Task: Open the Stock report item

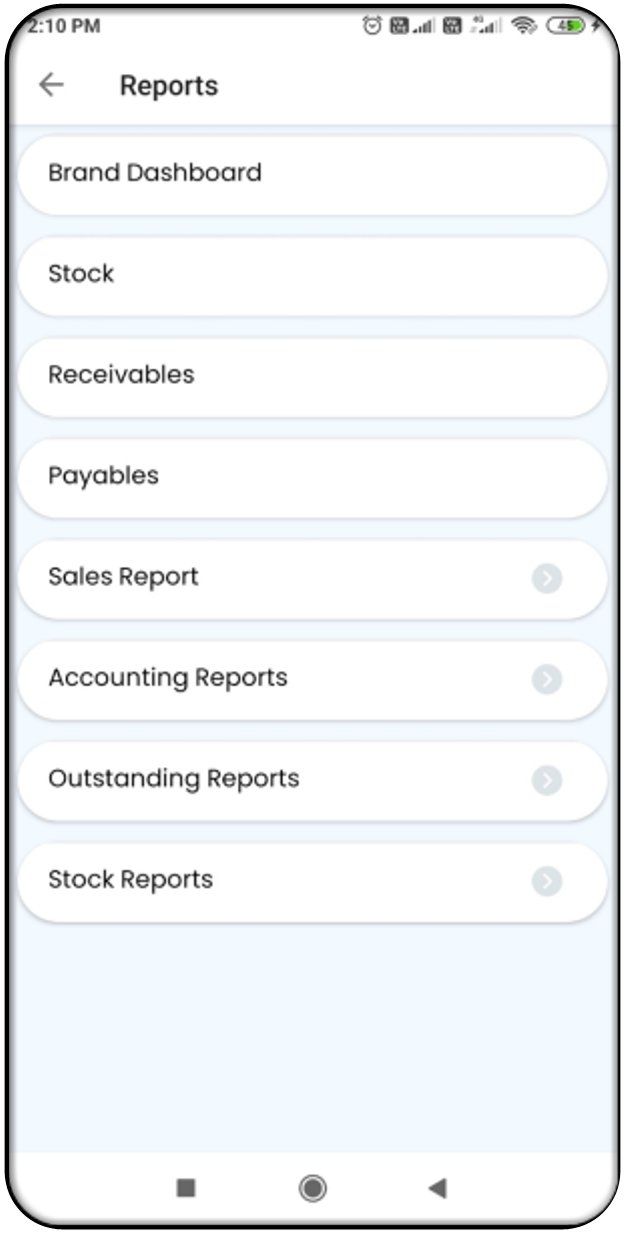Action: (x=81, y=274)
